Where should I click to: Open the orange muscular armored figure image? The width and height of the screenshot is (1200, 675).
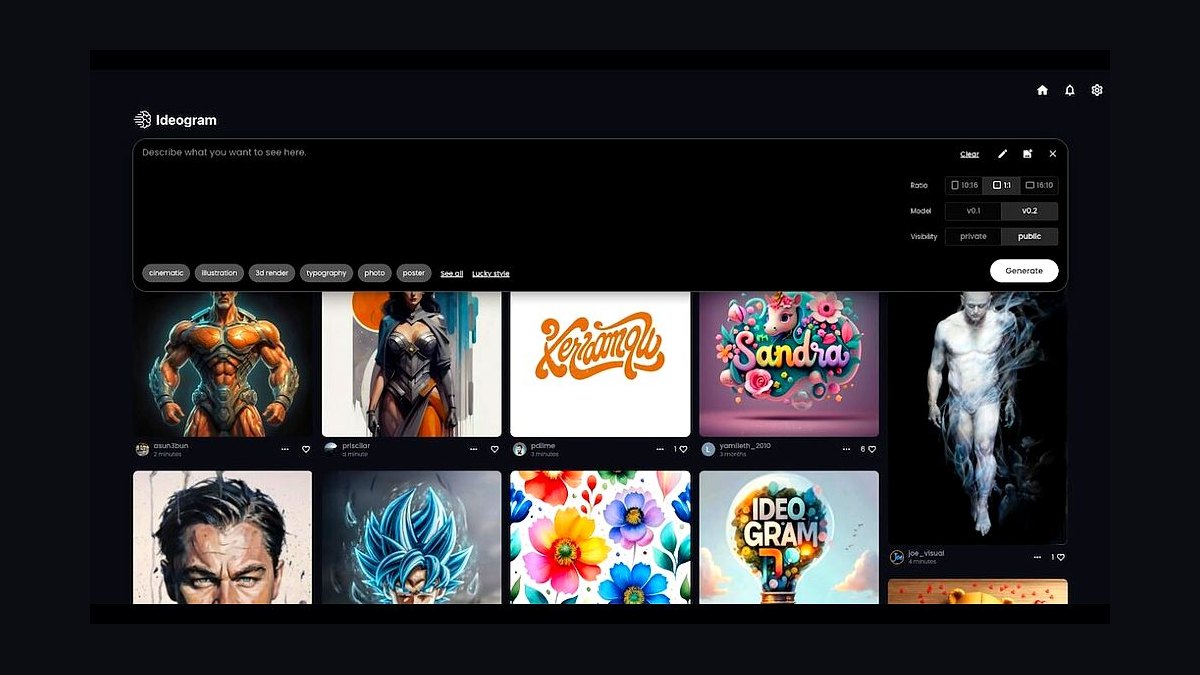[223, 364]
